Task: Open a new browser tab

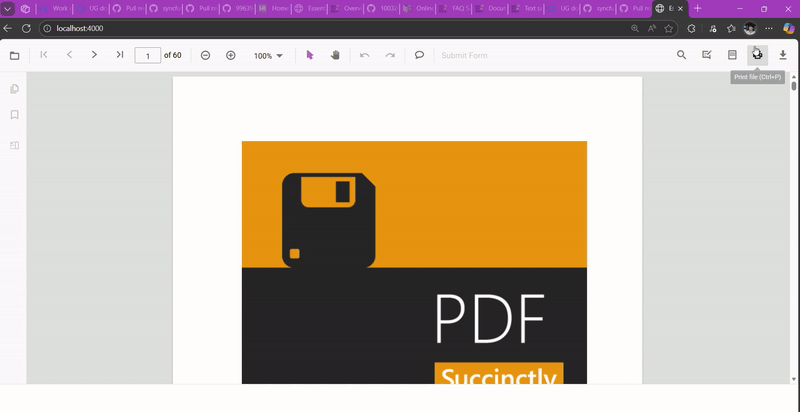Action: [x=697, y=8]
